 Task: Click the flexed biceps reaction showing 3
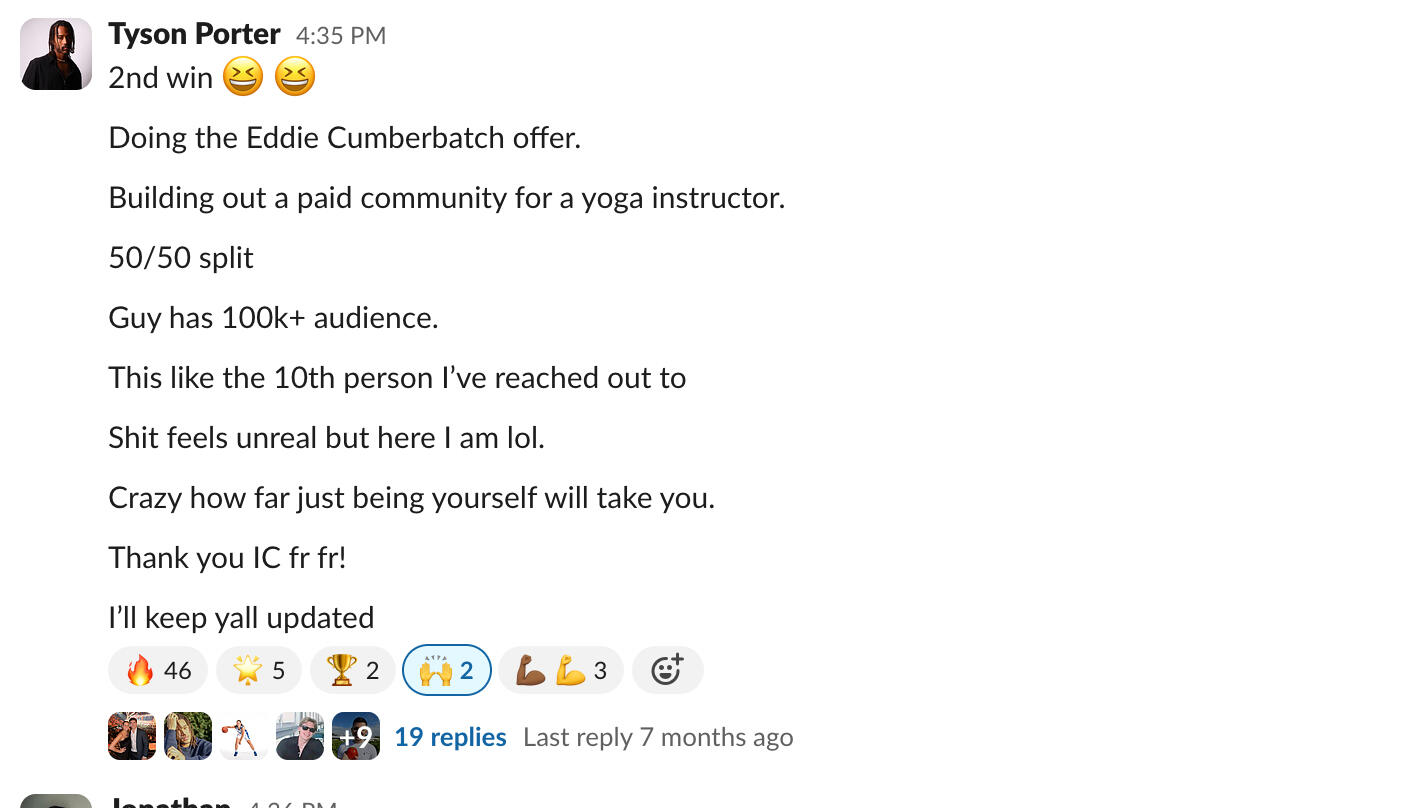click(x=561, y=670)
